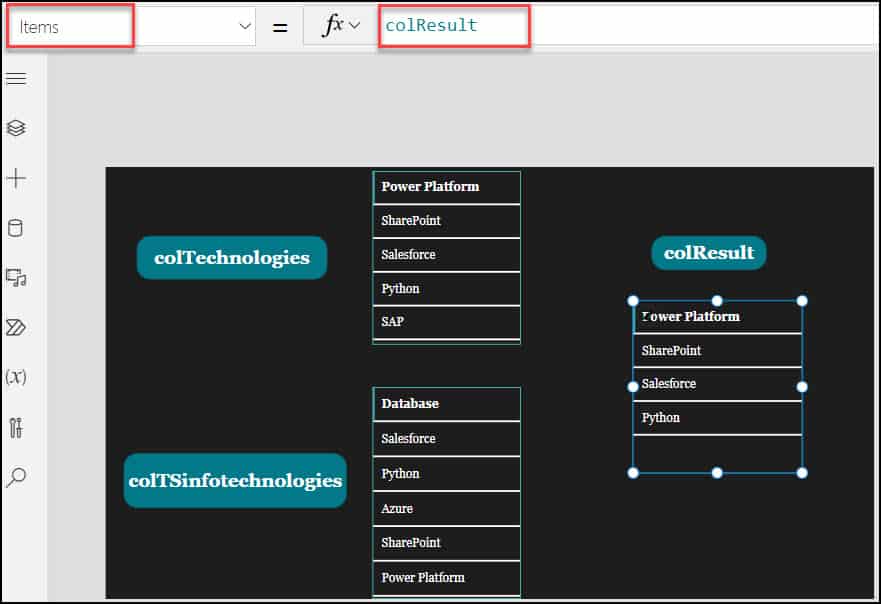The height and width of the screenshot is (604, 881).
Task: Expand the fx formula chevron
Action: point(354,25)
